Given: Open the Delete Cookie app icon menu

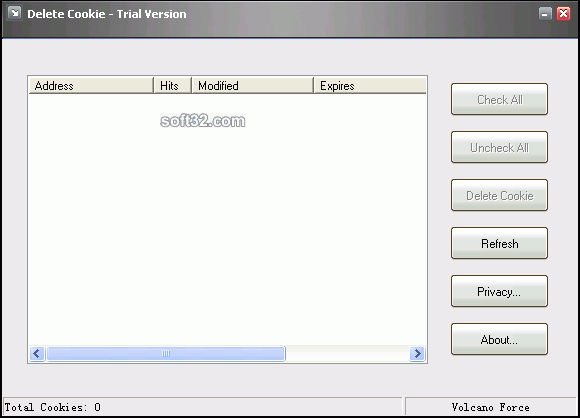Looking at the screenshot, I should 14,13.
